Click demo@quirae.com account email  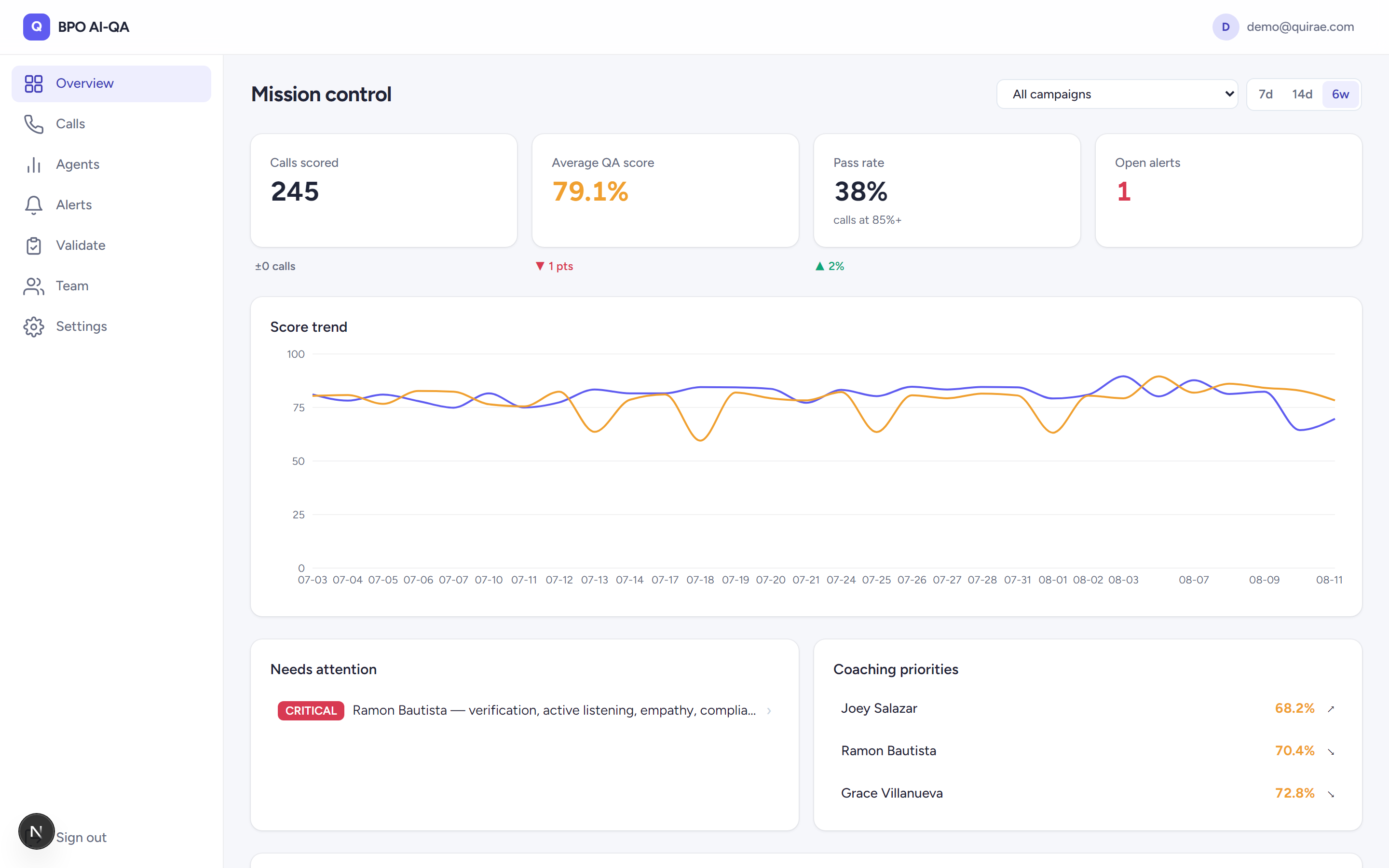click(1300, 27)
